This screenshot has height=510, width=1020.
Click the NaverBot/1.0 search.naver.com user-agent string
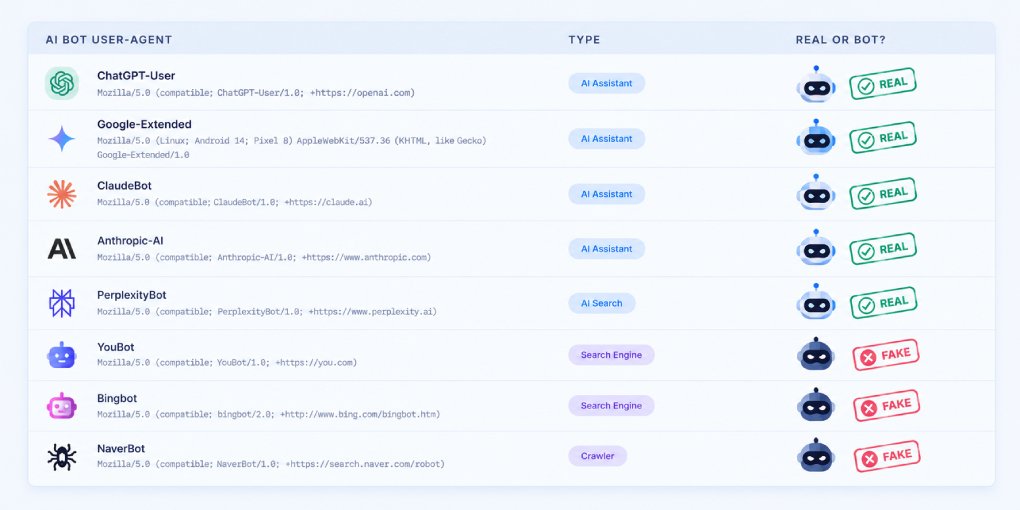pos(271,464)
